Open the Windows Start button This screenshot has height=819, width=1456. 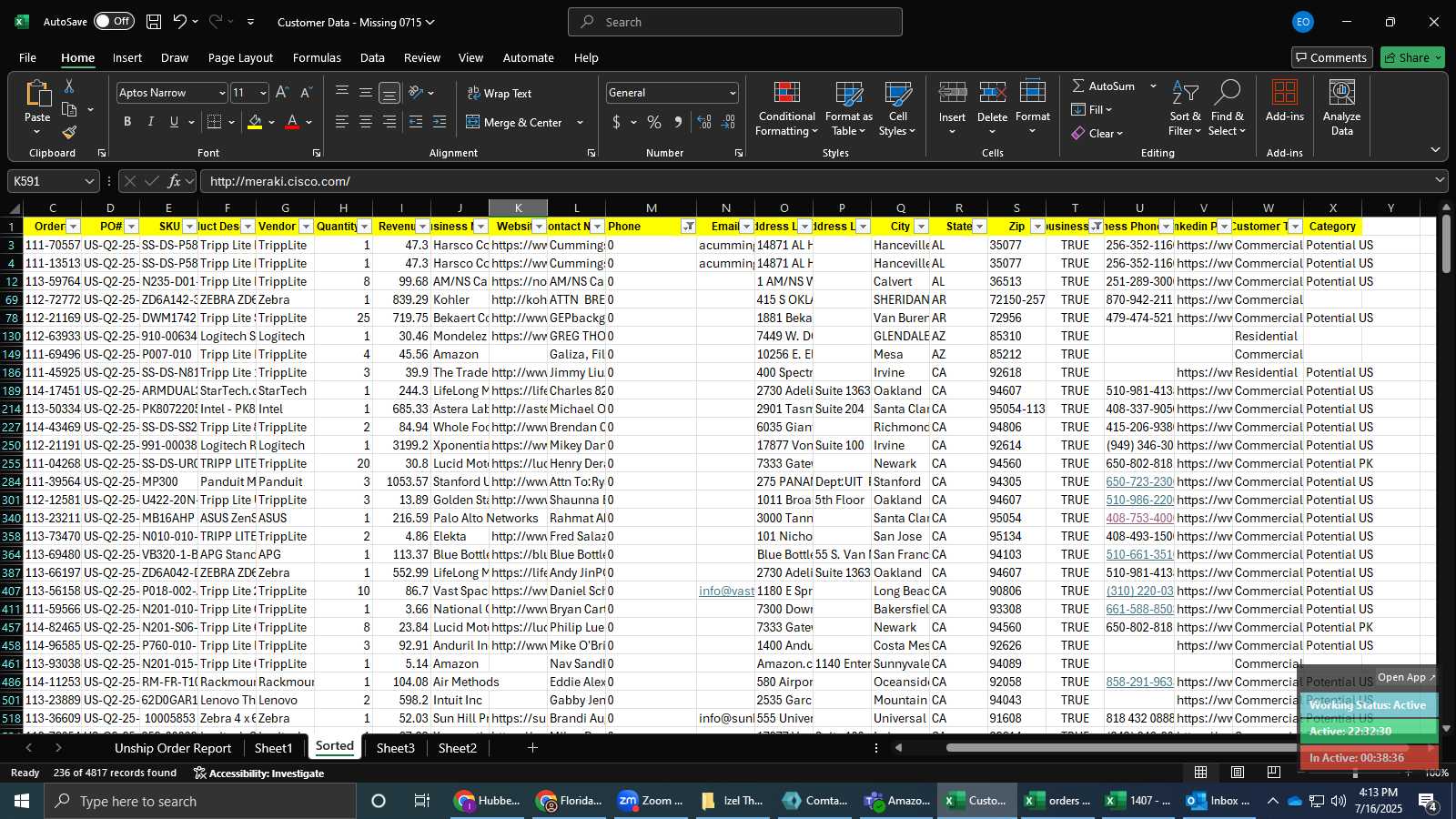(x=21, y=801)
